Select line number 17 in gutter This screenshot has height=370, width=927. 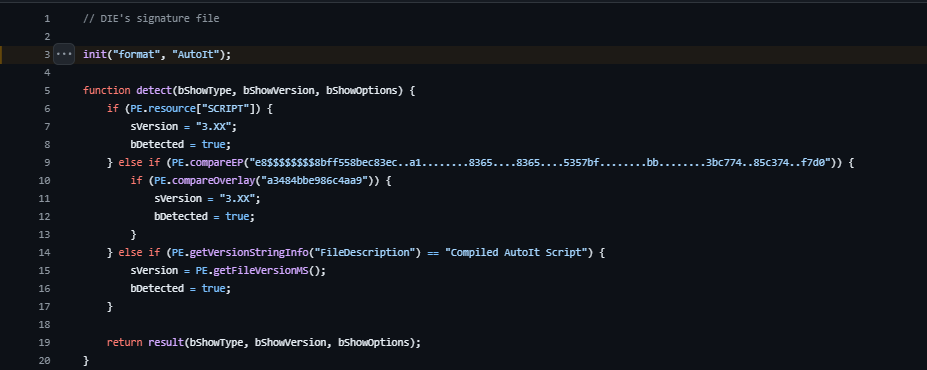tap(44, 306)
